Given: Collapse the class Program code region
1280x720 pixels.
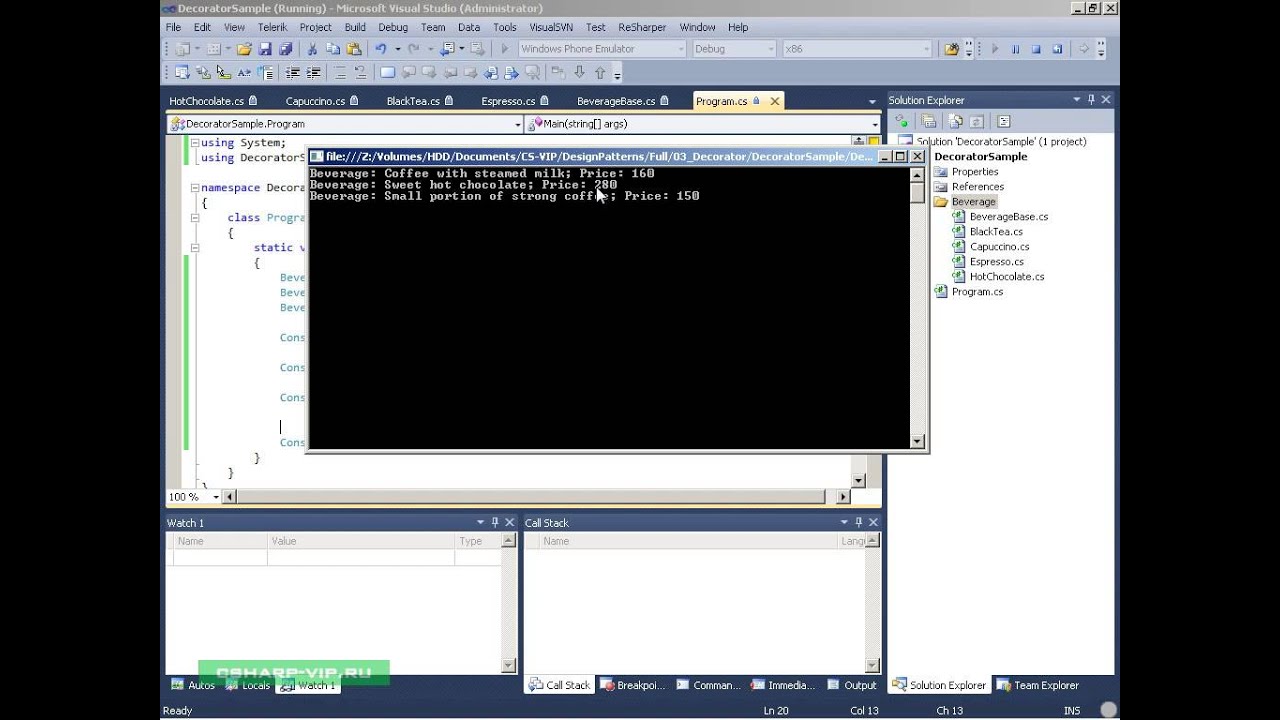Looking at the screenshot, I should 194,217.
